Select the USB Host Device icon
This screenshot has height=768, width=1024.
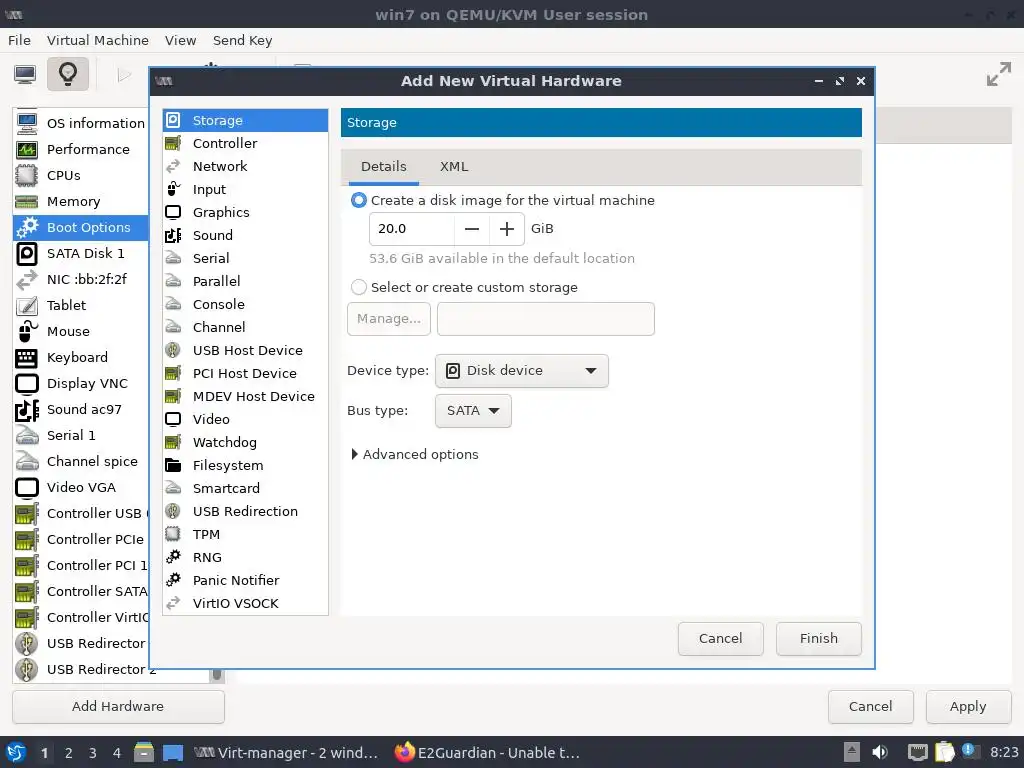point(173,350)
